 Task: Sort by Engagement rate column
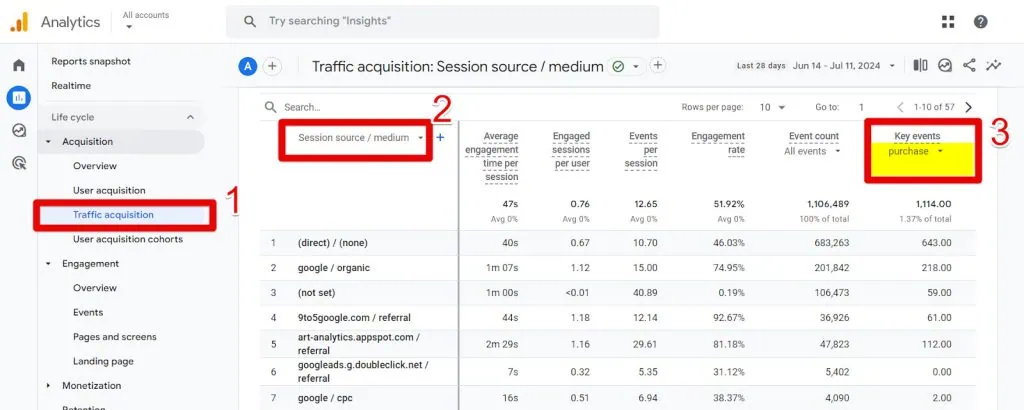tap(718, 143)
